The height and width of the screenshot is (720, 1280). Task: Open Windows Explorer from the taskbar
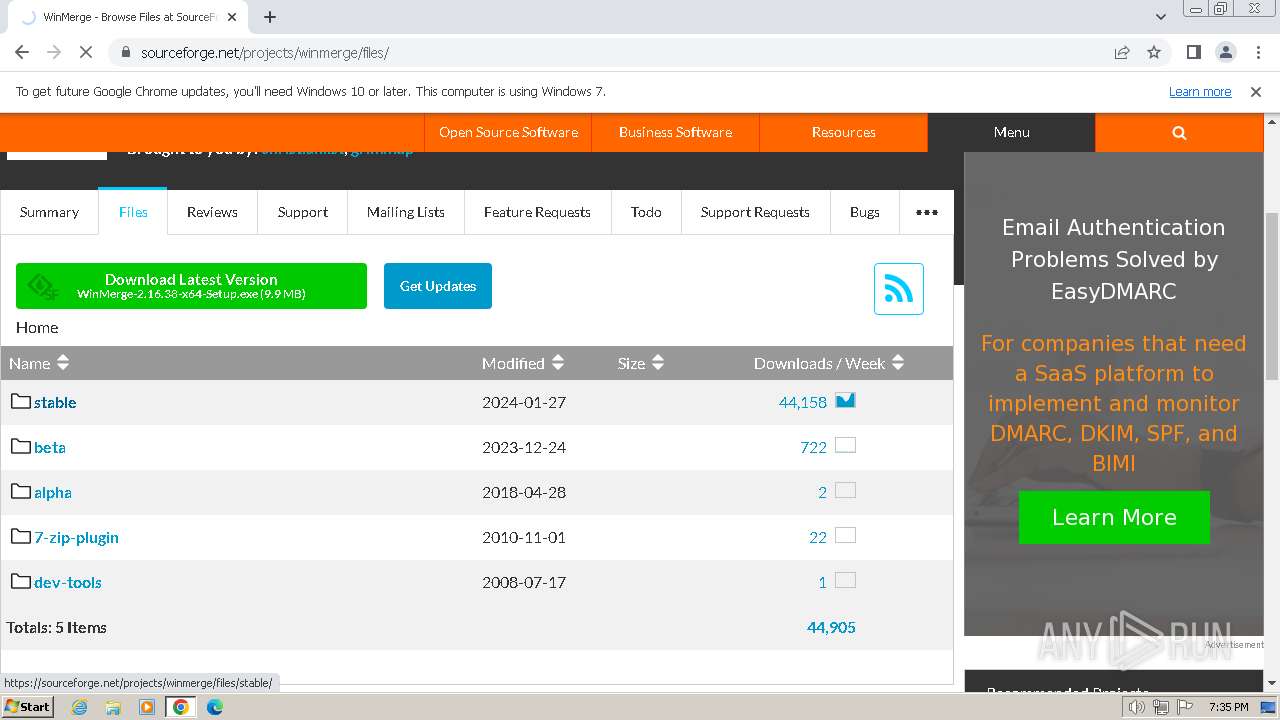pos(113,707)
